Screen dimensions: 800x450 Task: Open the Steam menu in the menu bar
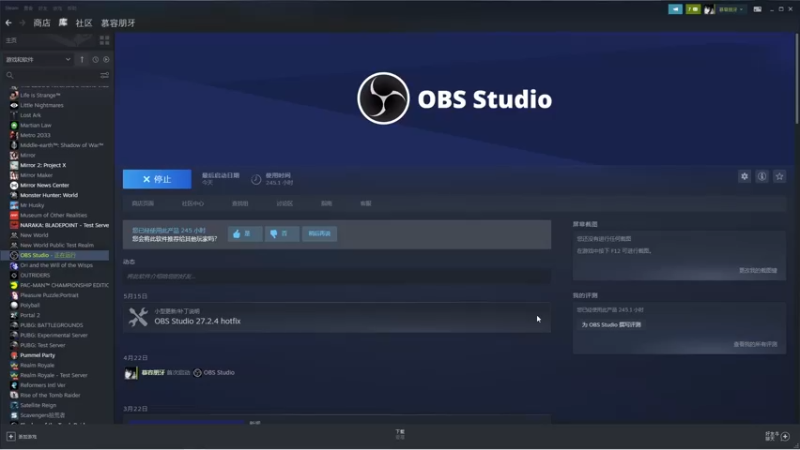pyautogui.click(x=12, y=8)
